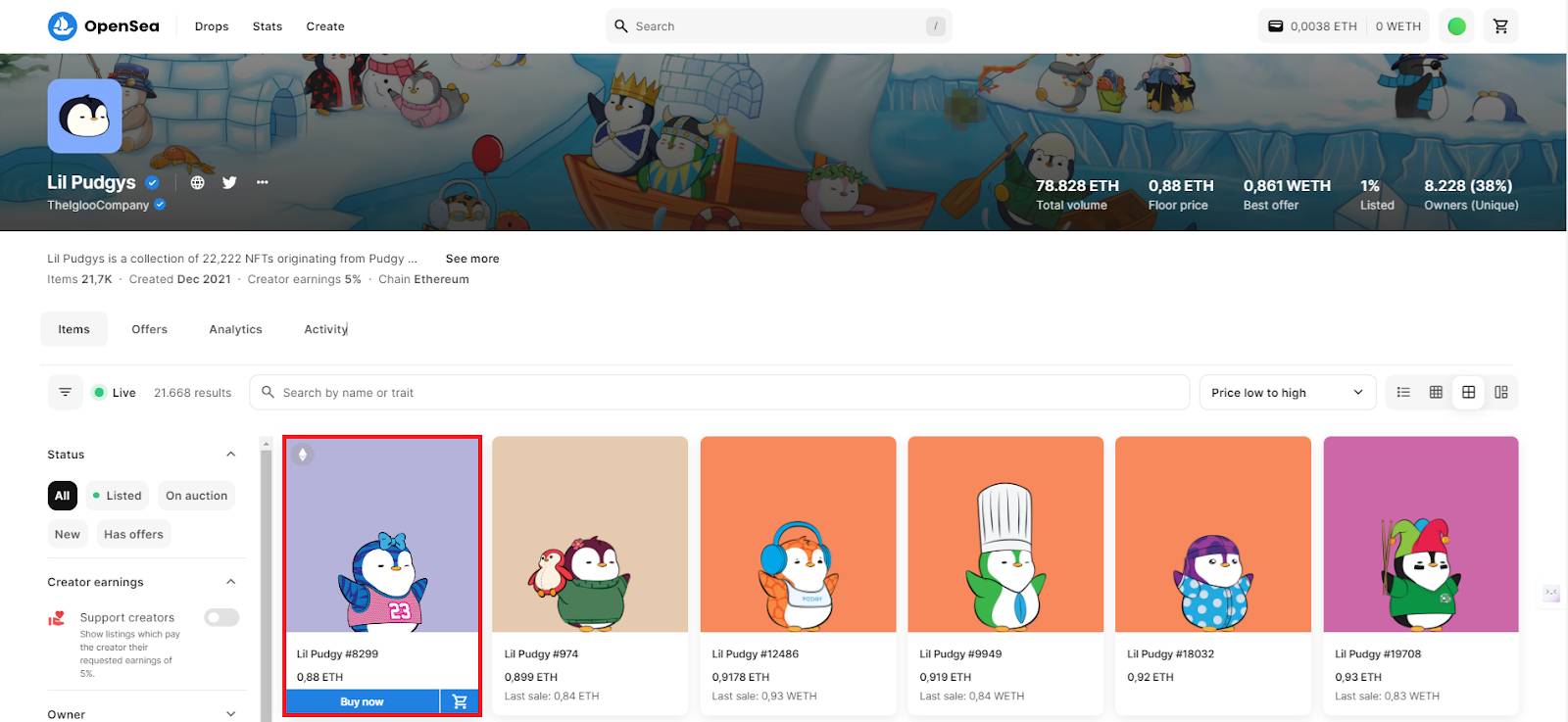Click 8.228 (38%) Owners stat
The image size is (1568, 722).
1471,194
